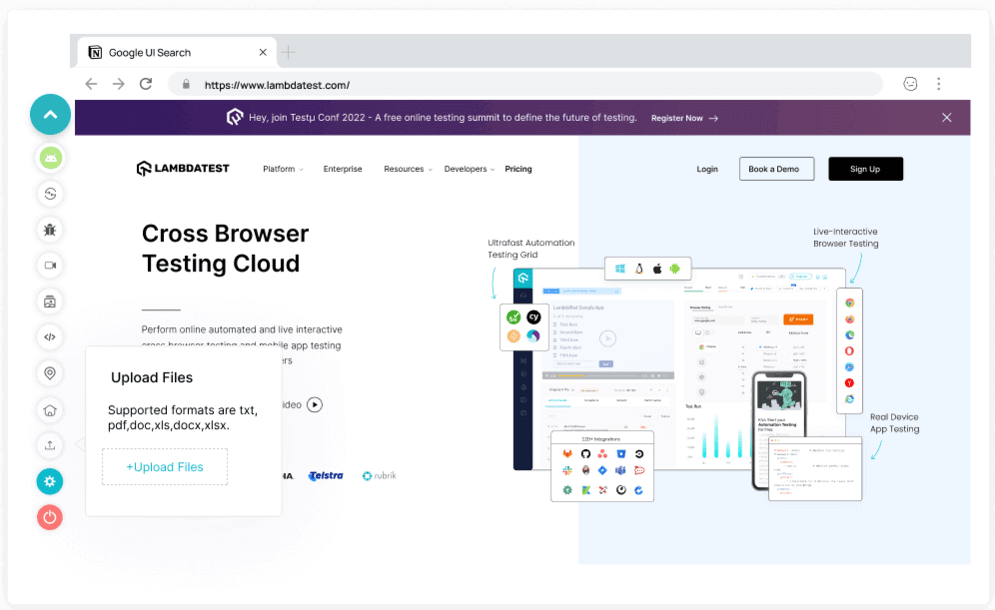Select the Google UI Search tab
This screenshot has height=610, width=995.
[x=177, y=53]
